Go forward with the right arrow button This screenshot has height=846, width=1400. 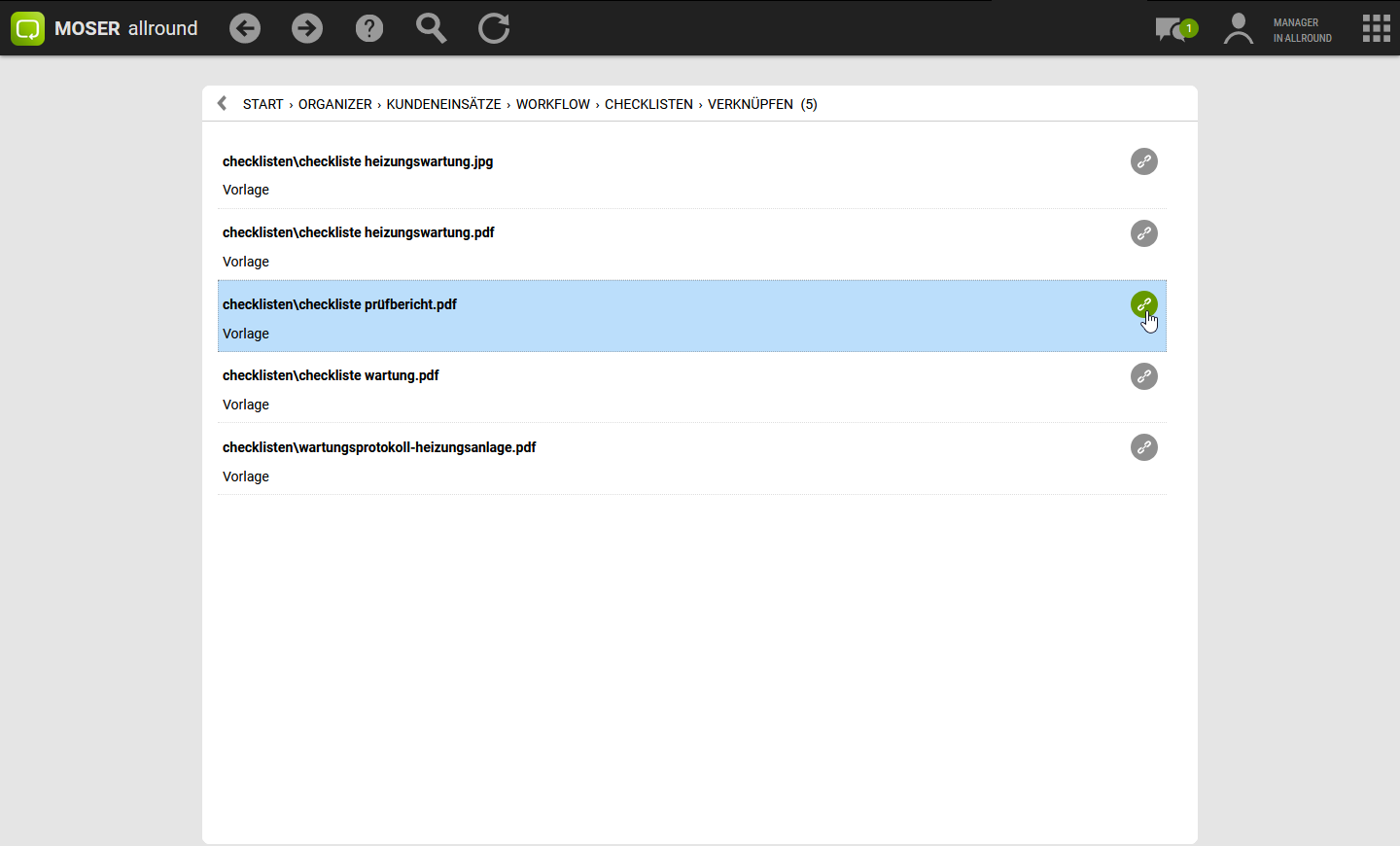[x=307, y=28]
